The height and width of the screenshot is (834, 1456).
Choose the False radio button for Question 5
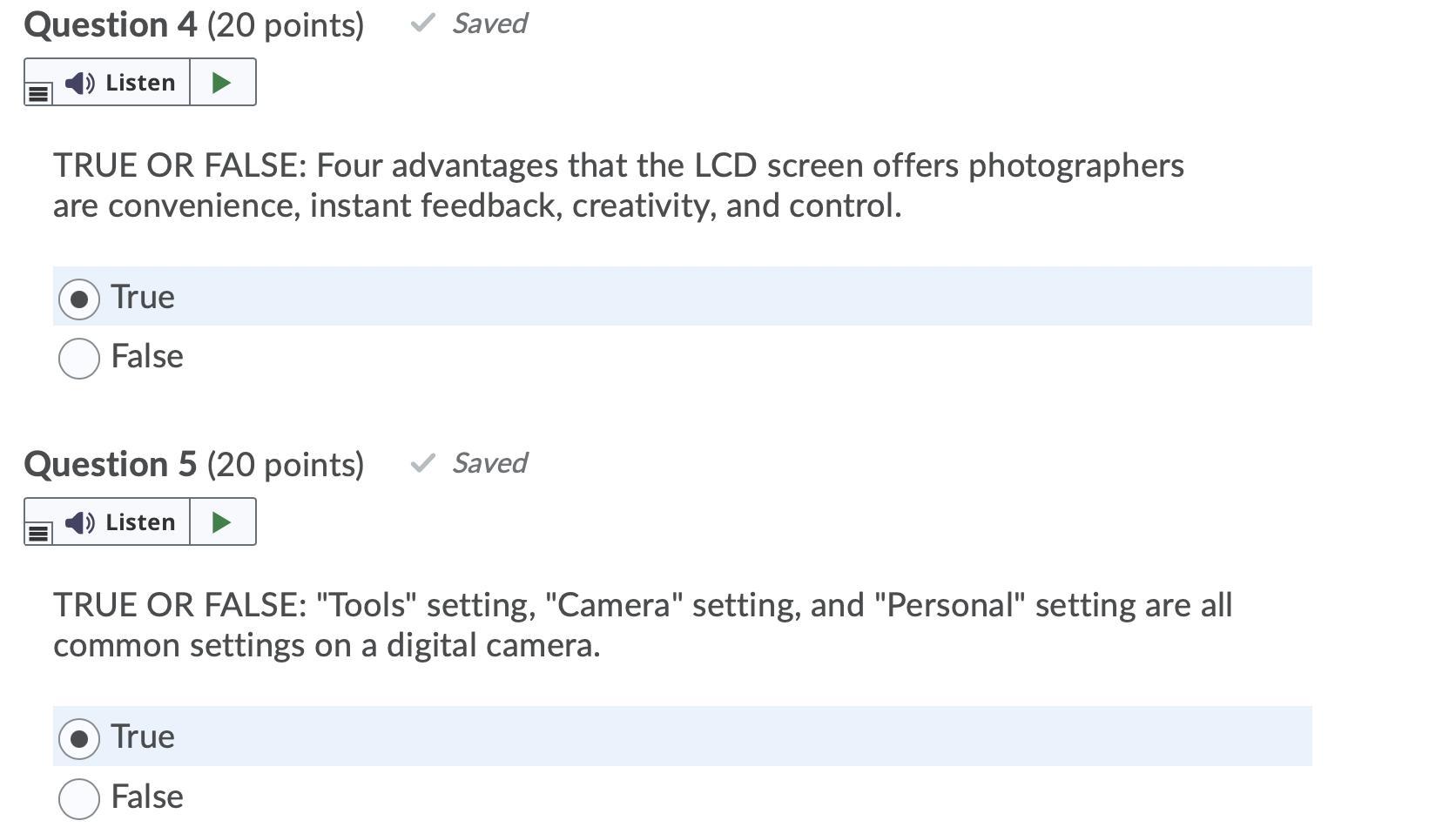tap(79, 797)
